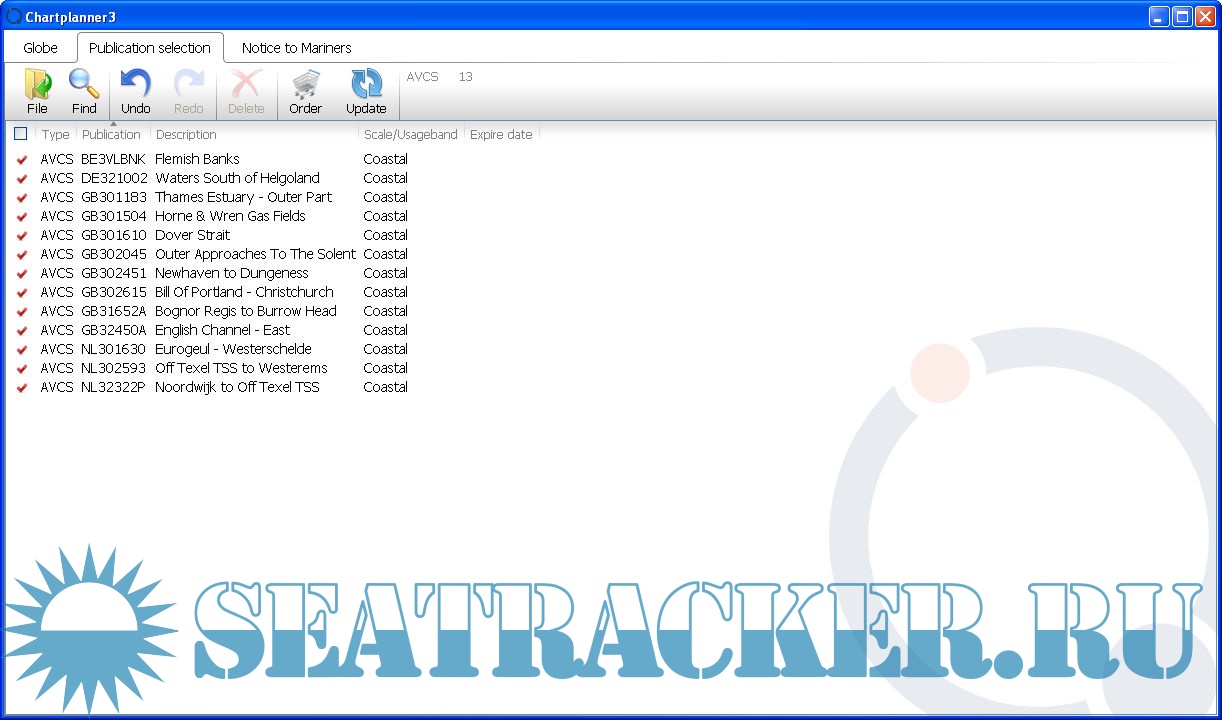The width and height of the screenshot is (1222, 720).
Task: Click the Update refresh icon
Action: (366, 85)
